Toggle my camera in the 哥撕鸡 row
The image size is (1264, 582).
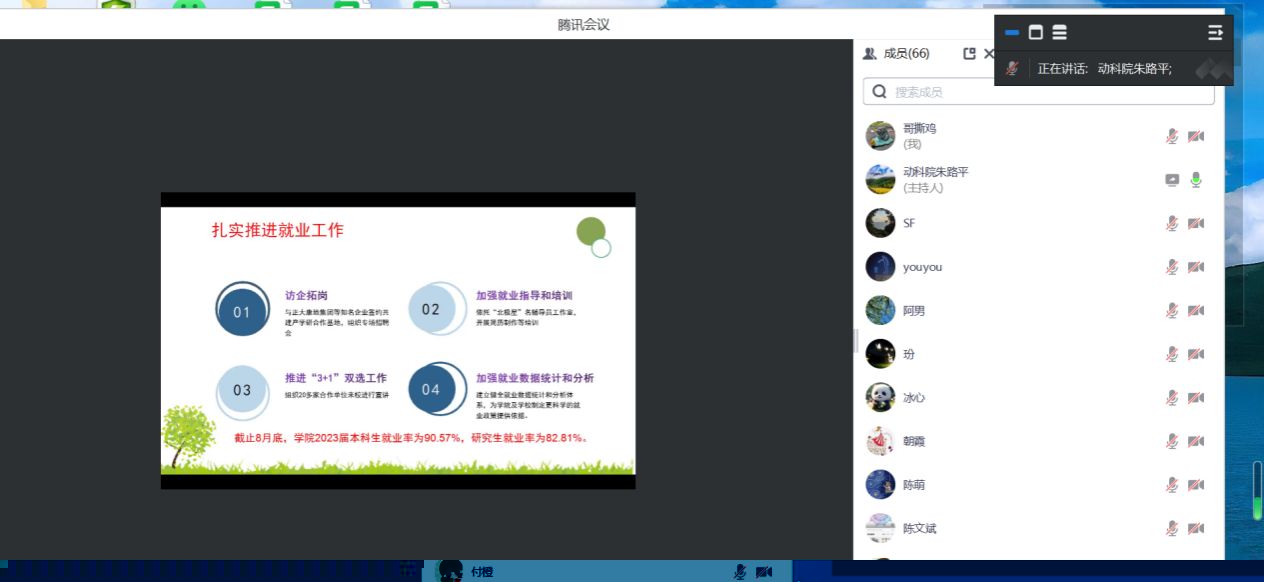(x=1195, y=137)
